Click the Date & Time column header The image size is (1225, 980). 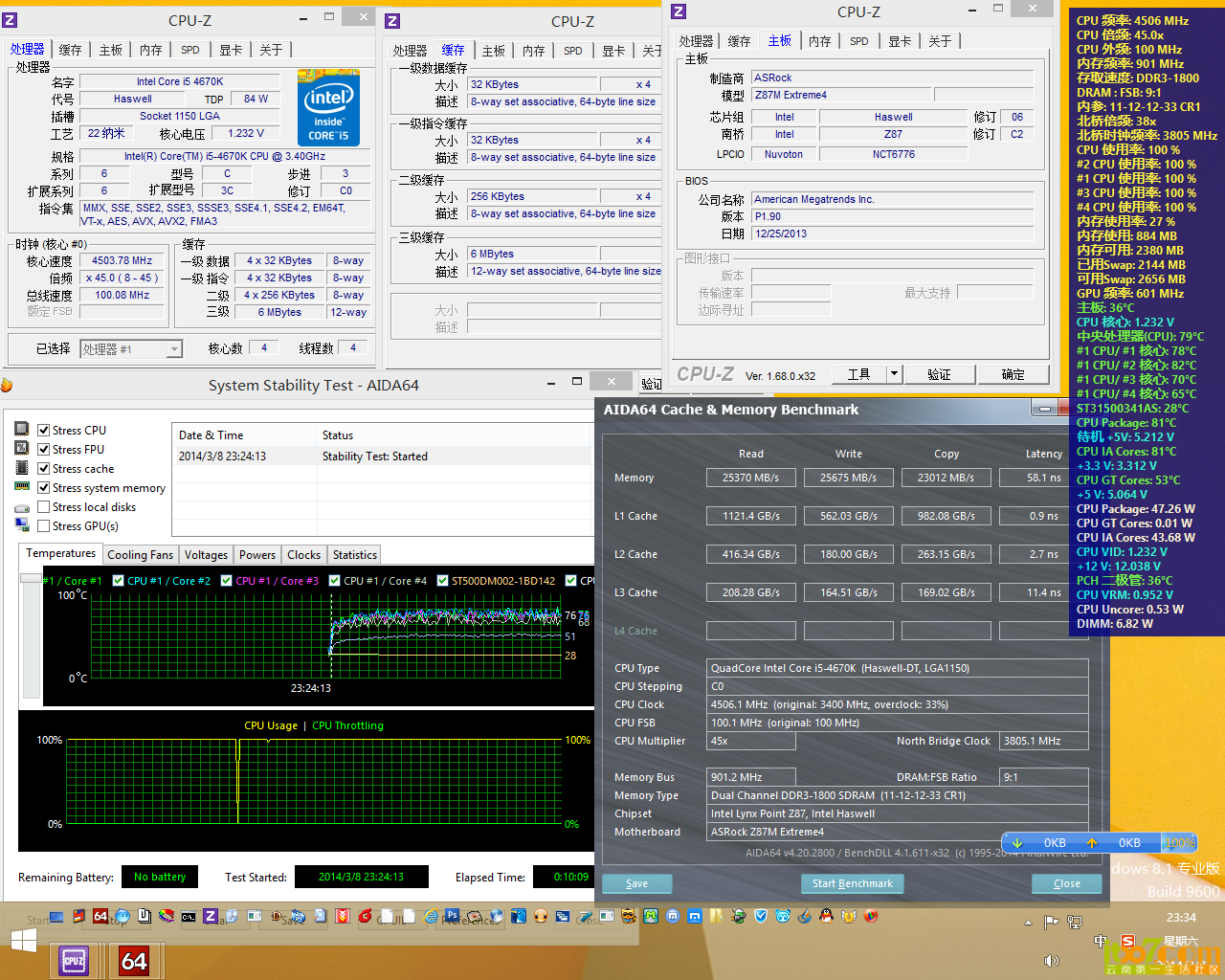coord(245,434)
